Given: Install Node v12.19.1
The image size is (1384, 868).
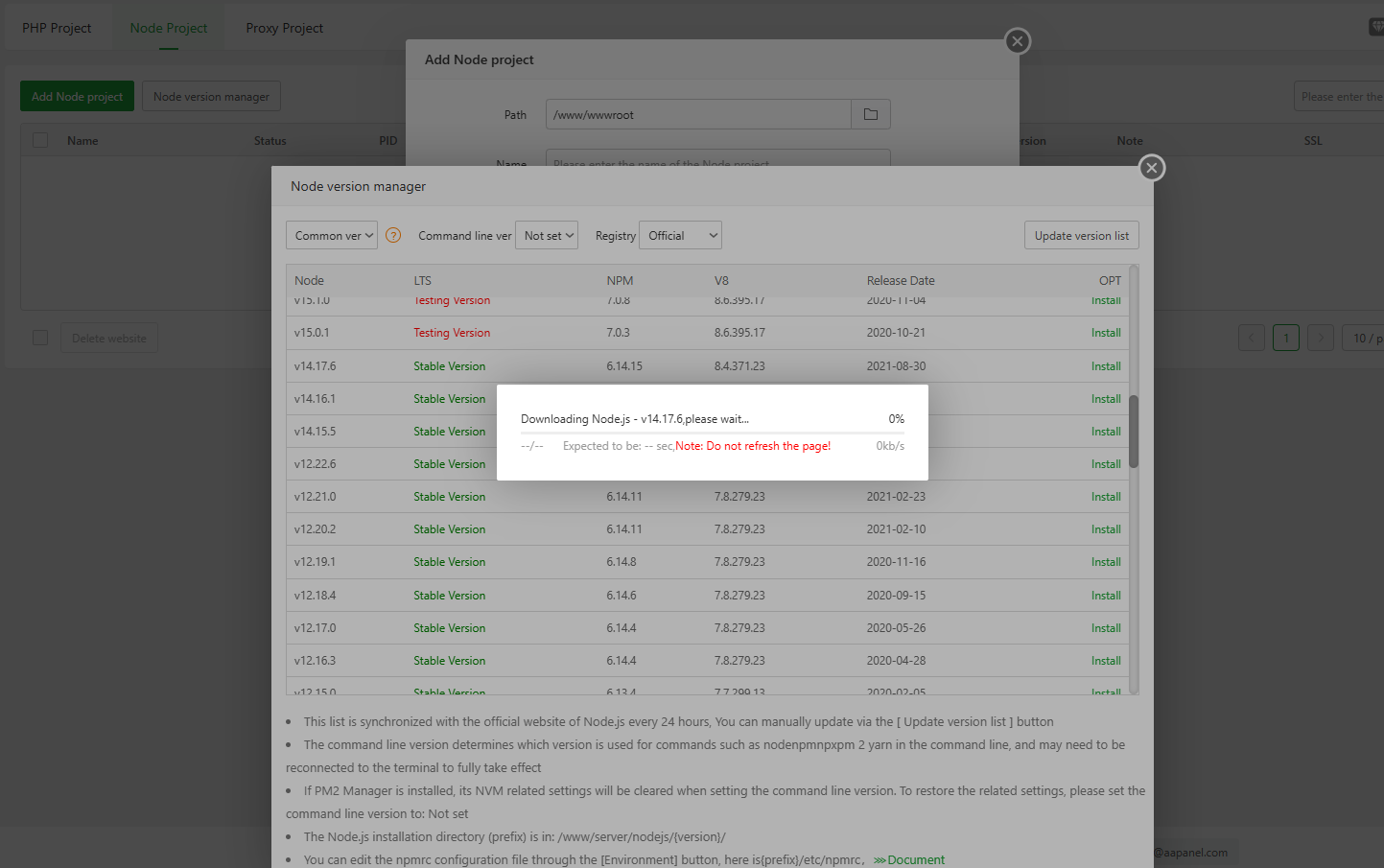Looking at the screenshot, I should point(1106,562).
